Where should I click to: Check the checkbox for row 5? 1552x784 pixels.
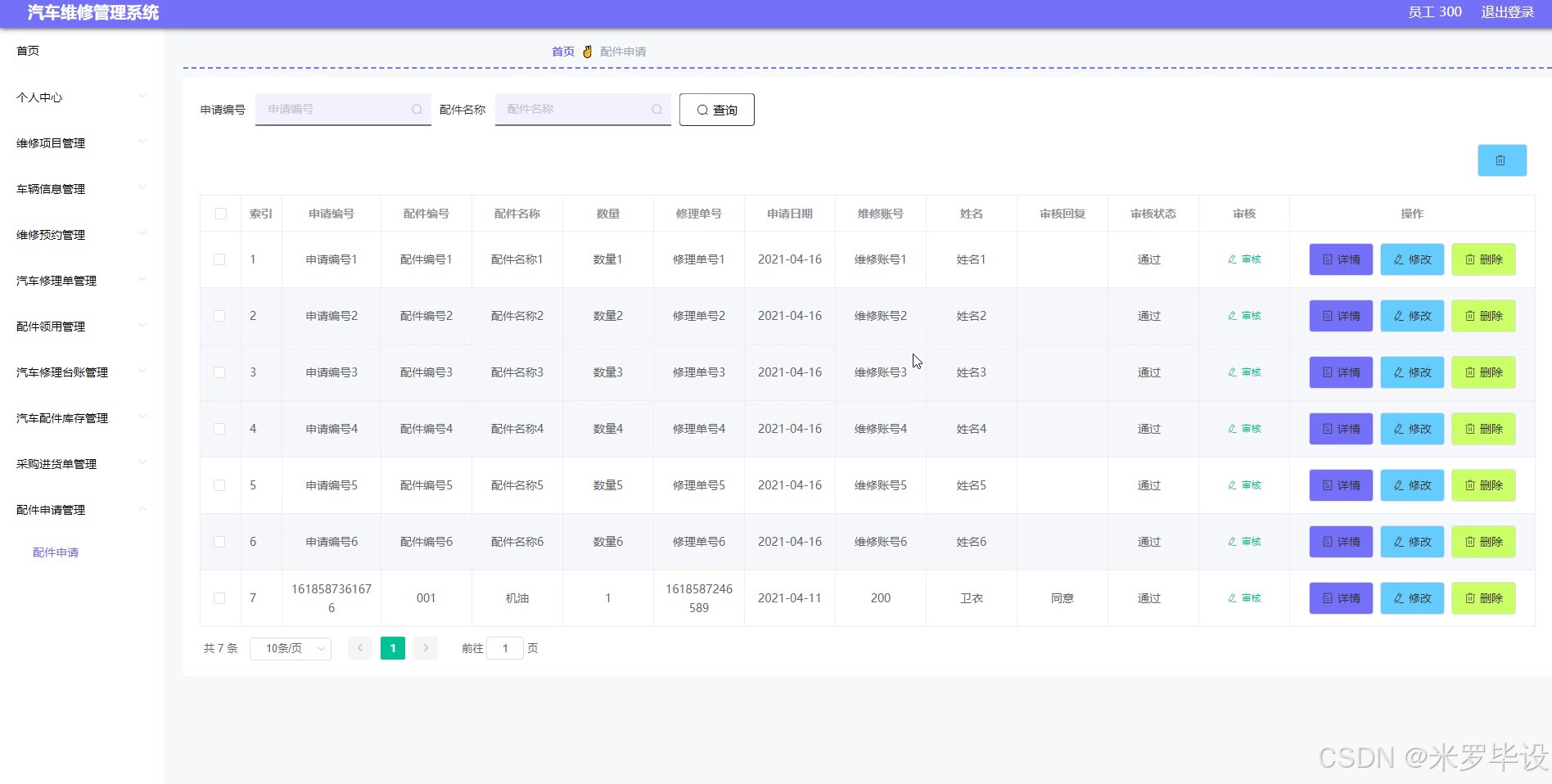[x=219, y=485]
